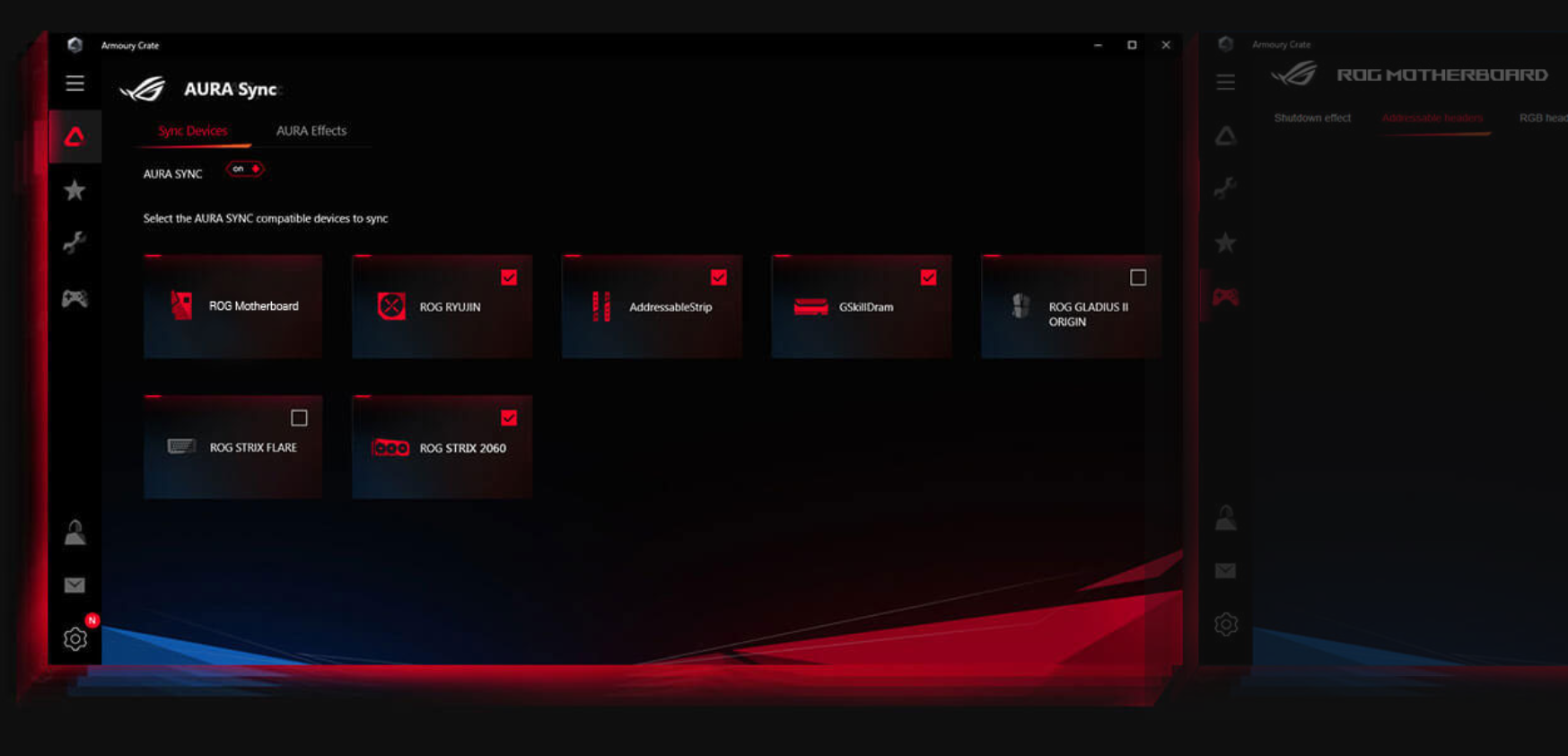Select the Sync Devices tab
1568x756 pixels.
point(192,131)
